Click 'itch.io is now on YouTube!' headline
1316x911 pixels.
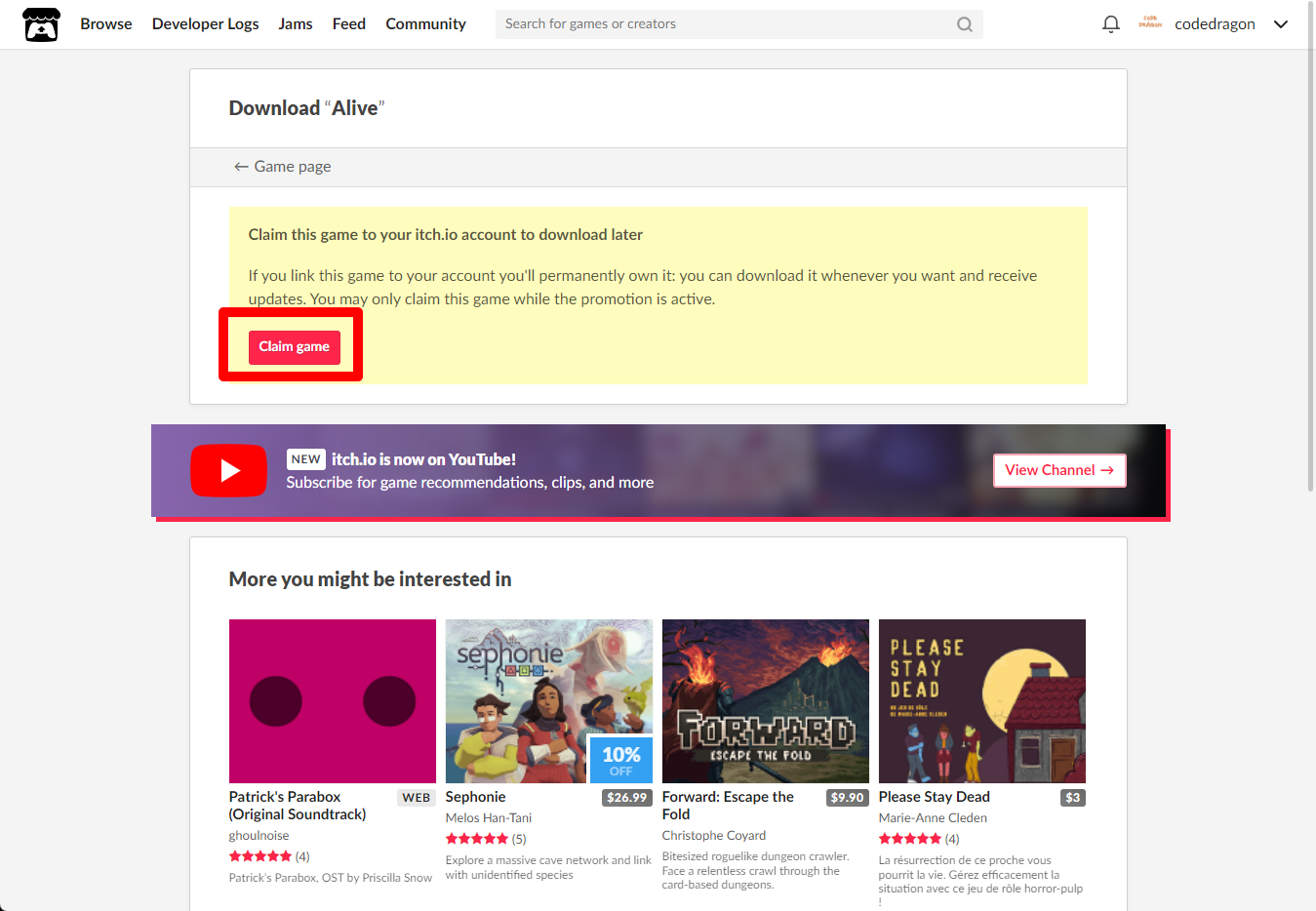point(423,459)
